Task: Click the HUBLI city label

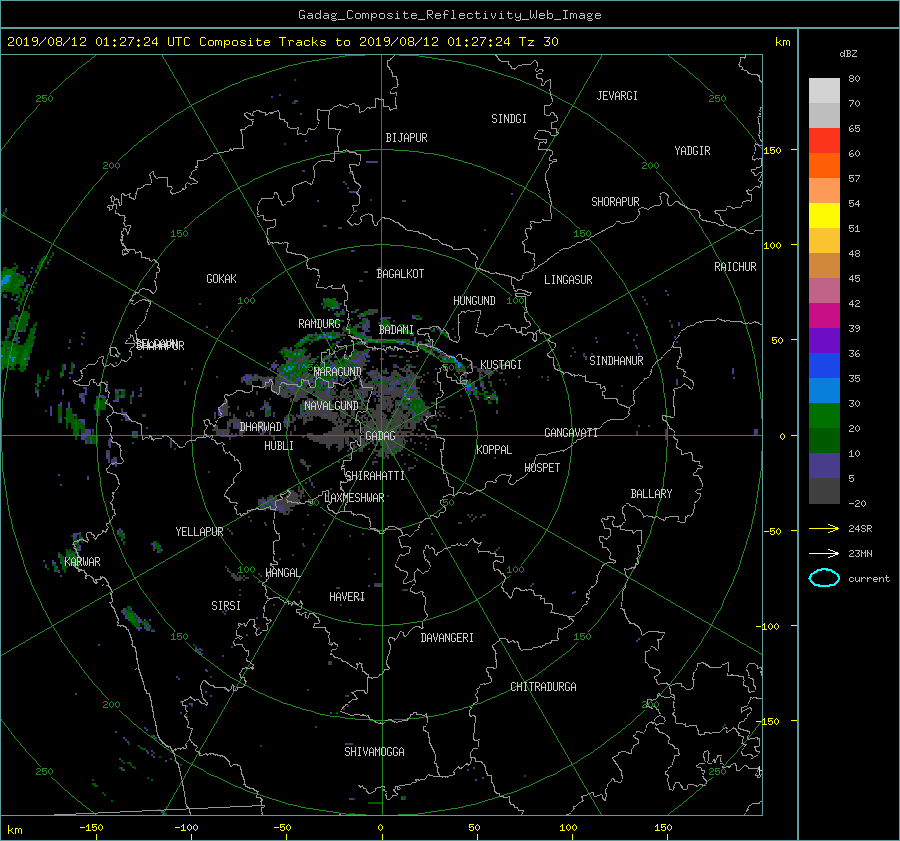Action: coord(279,446)
